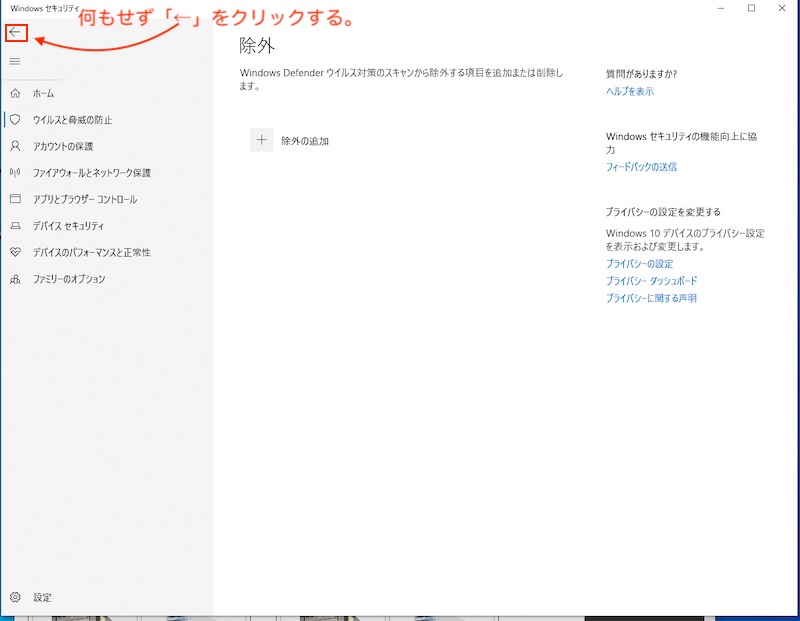Maximize the Windows セキュリティ window
800x621 pixels.
[x=751, y=8]
